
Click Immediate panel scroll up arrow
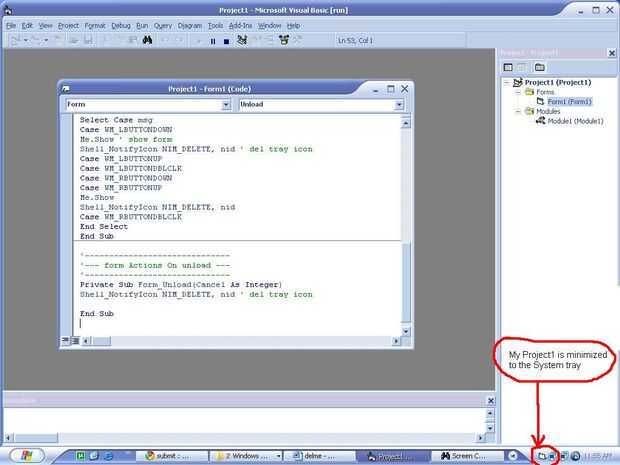(490, 414)
